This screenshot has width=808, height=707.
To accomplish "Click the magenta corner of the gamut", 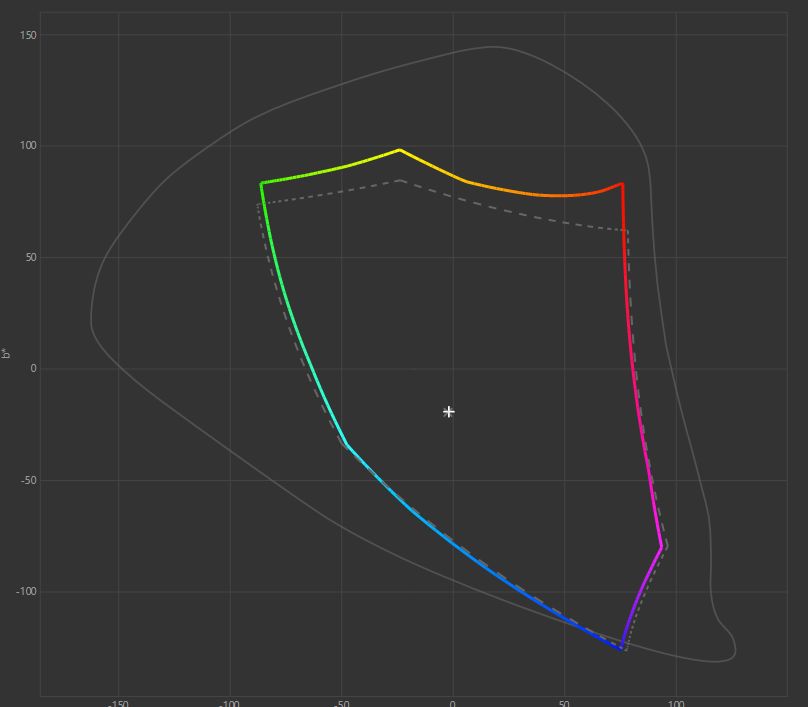I will [x=662, y=546].
